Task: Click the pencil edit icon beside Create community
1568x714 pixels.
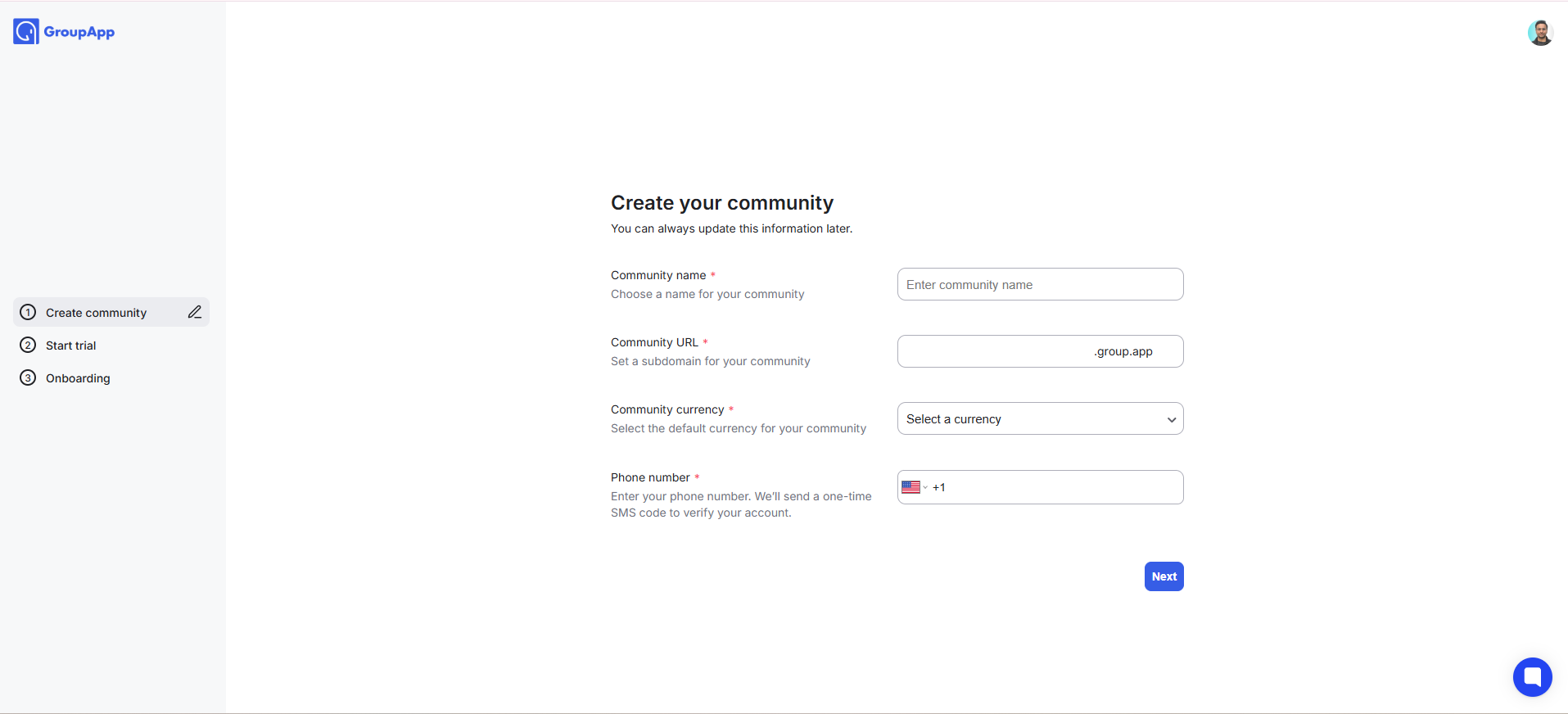Action: pos(195,312)
